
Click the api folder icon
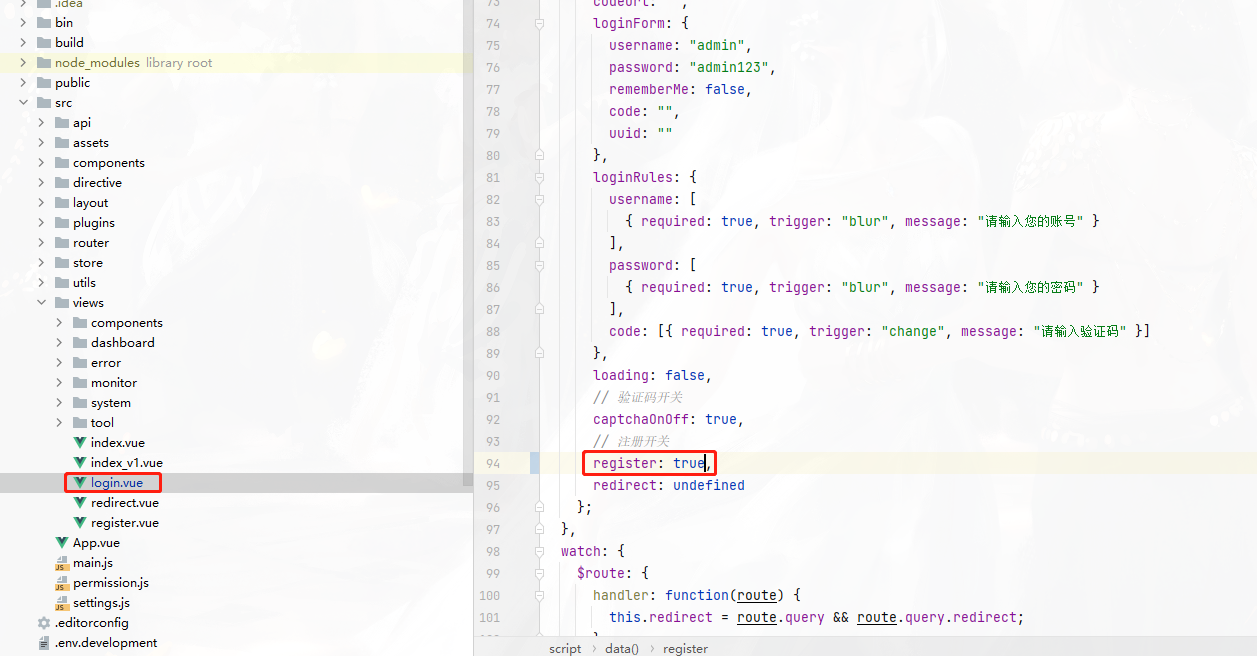(62, 123)
